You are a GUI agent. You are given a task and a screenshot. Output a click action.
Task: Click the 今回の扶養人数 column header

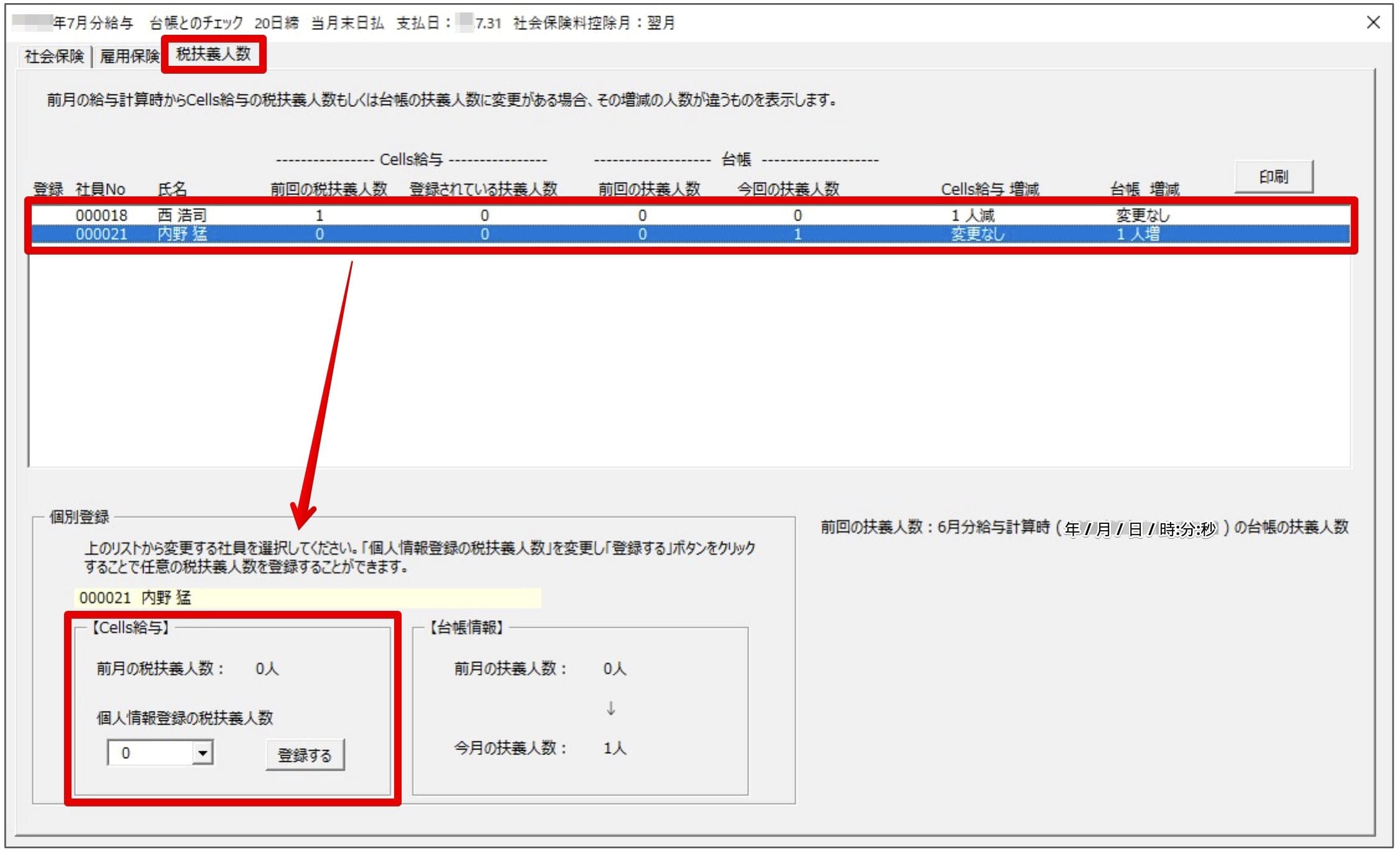(x=788, y=189)
